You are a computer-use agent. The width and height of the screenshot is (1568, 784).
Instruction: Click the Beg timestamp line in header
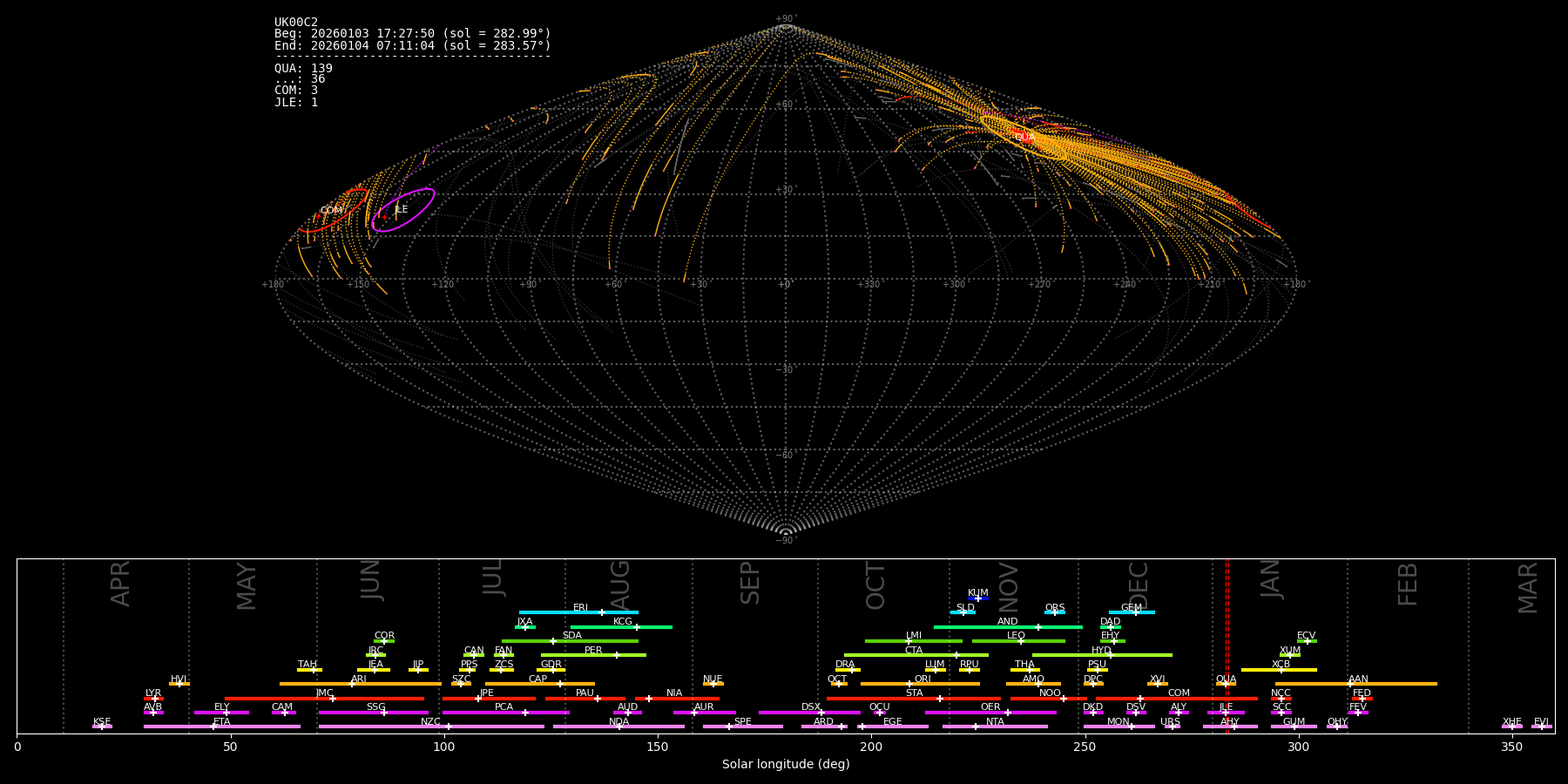[x=413, y=34]
